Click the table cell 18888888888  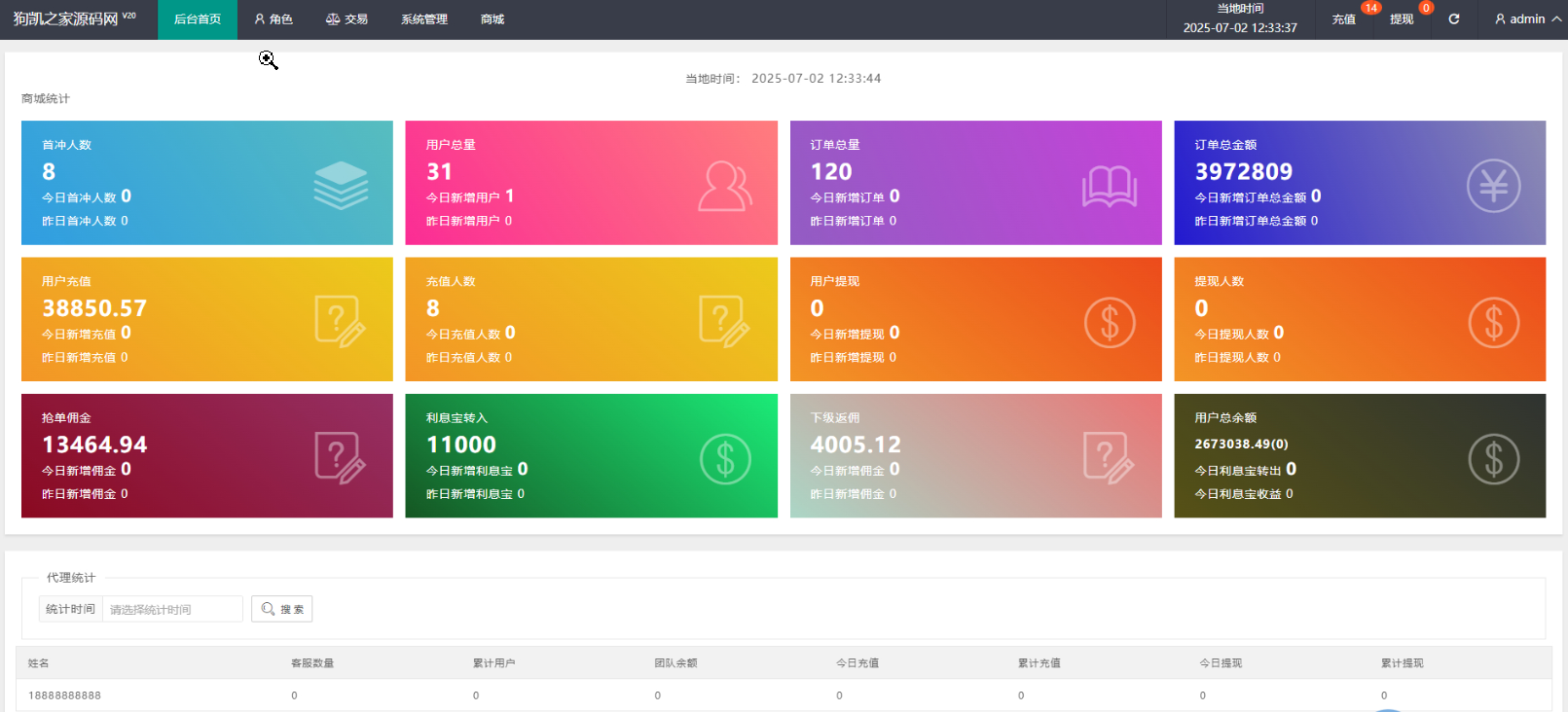tap(64, 695)
